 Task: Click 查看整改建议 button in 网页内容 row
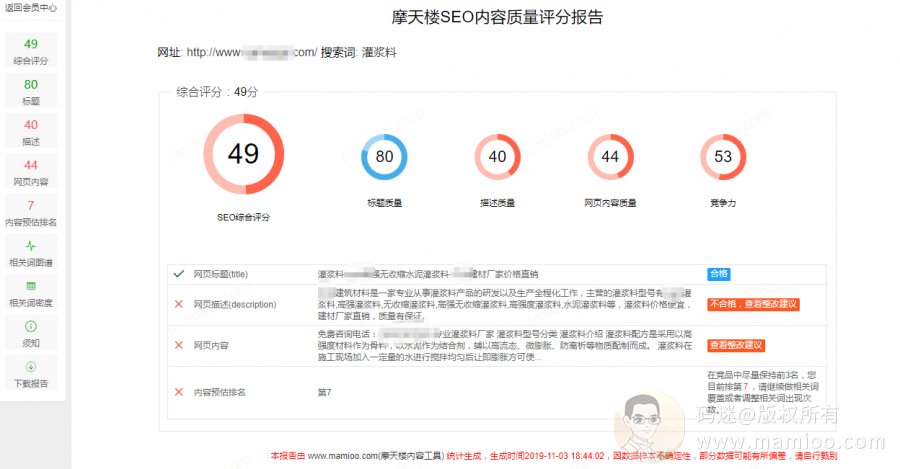pos(736,345)
